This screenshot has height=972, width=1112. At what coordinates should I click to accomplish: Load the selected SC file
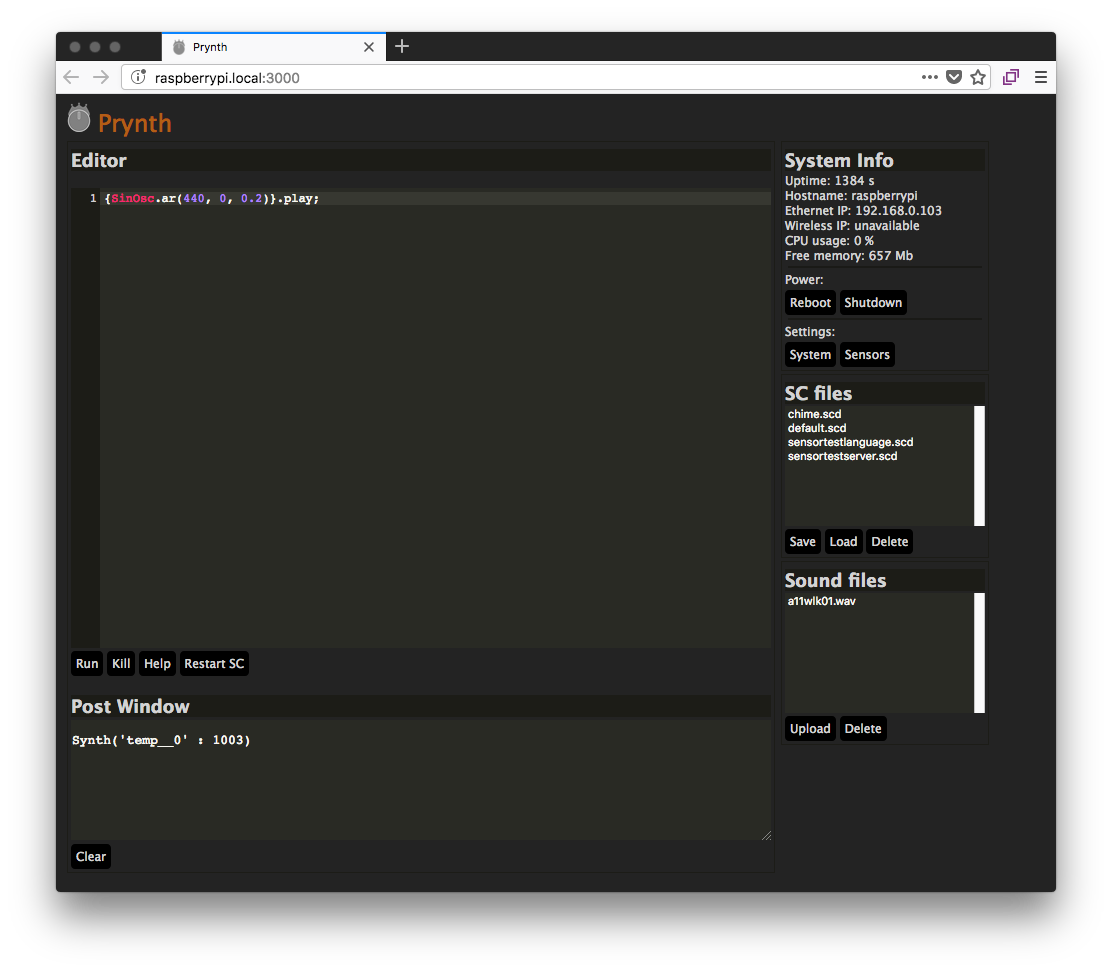(843, 542)
